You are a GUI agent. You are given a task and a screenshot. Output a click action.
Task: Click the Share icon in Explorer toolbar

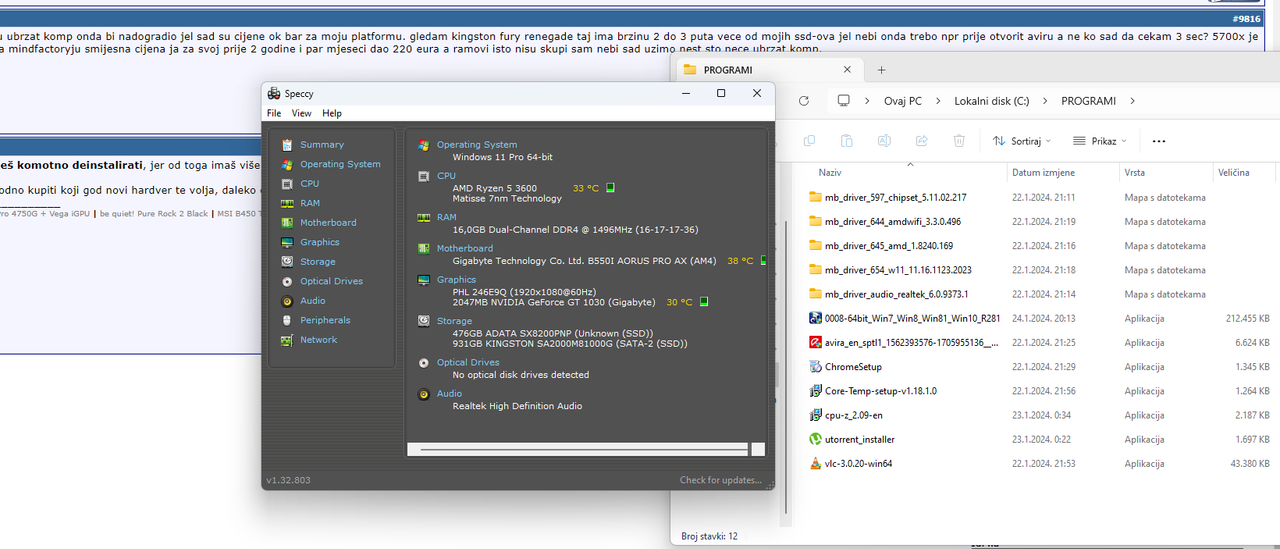[921, 141]
